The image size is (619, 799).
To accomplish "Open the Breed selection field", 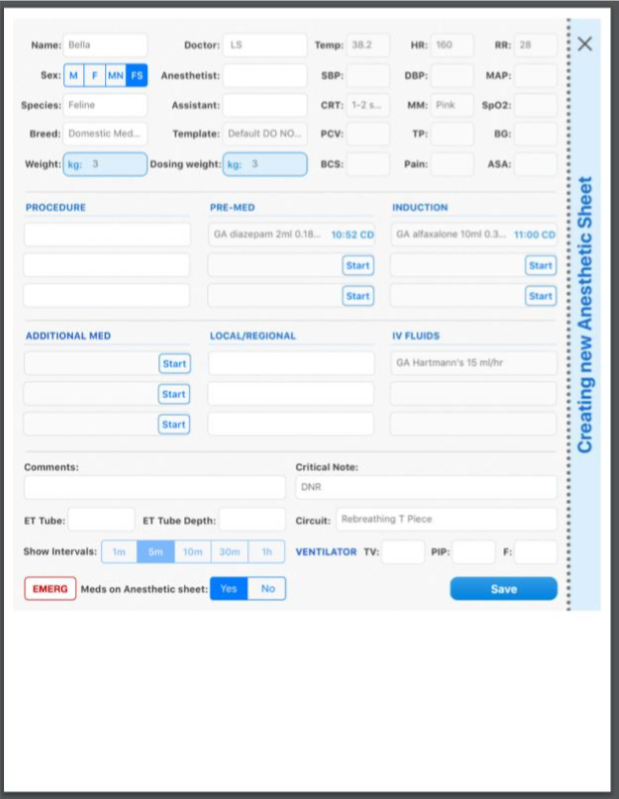I will tap(105, 134).
